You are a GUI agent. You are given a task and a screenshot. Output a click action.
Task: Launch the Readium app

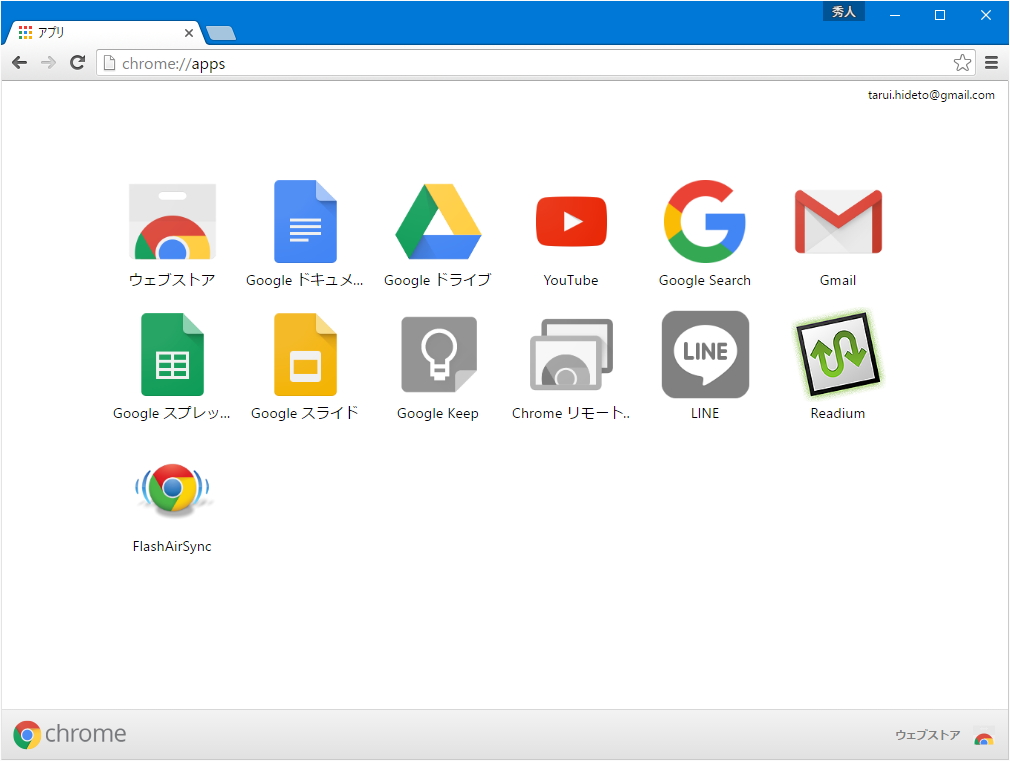point(838,354)
